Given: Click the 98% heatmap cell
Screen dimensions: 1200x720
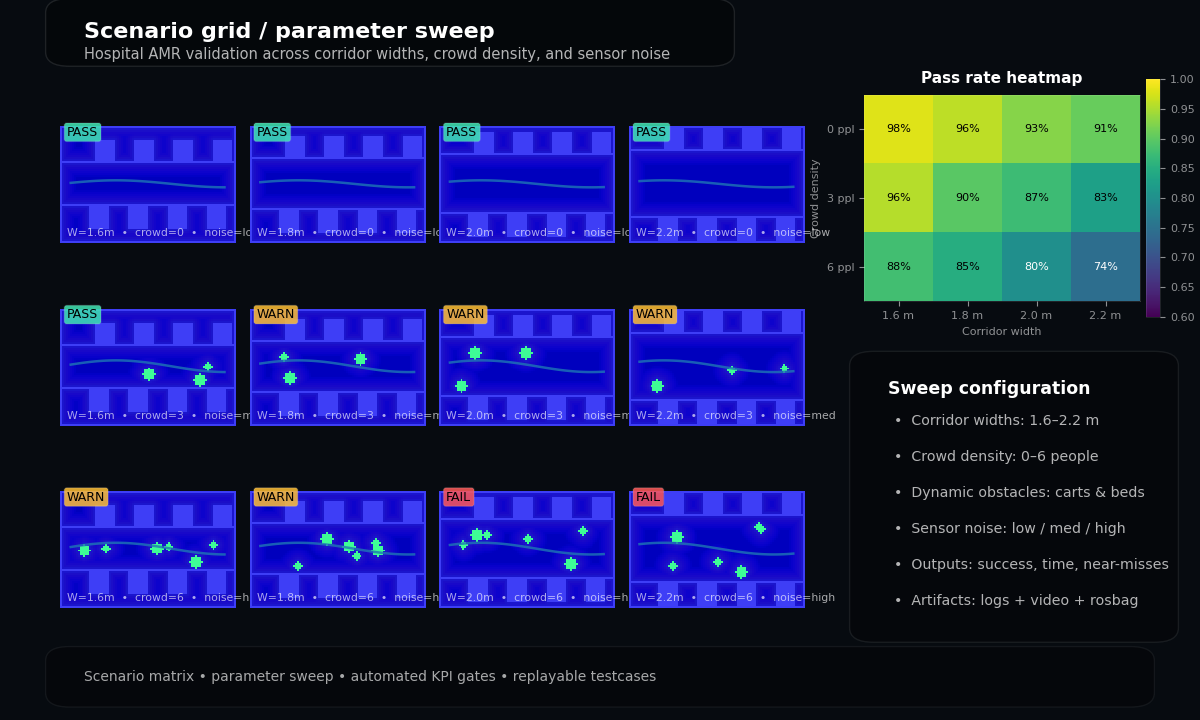Looking at the screenshot, I should 898,128.
